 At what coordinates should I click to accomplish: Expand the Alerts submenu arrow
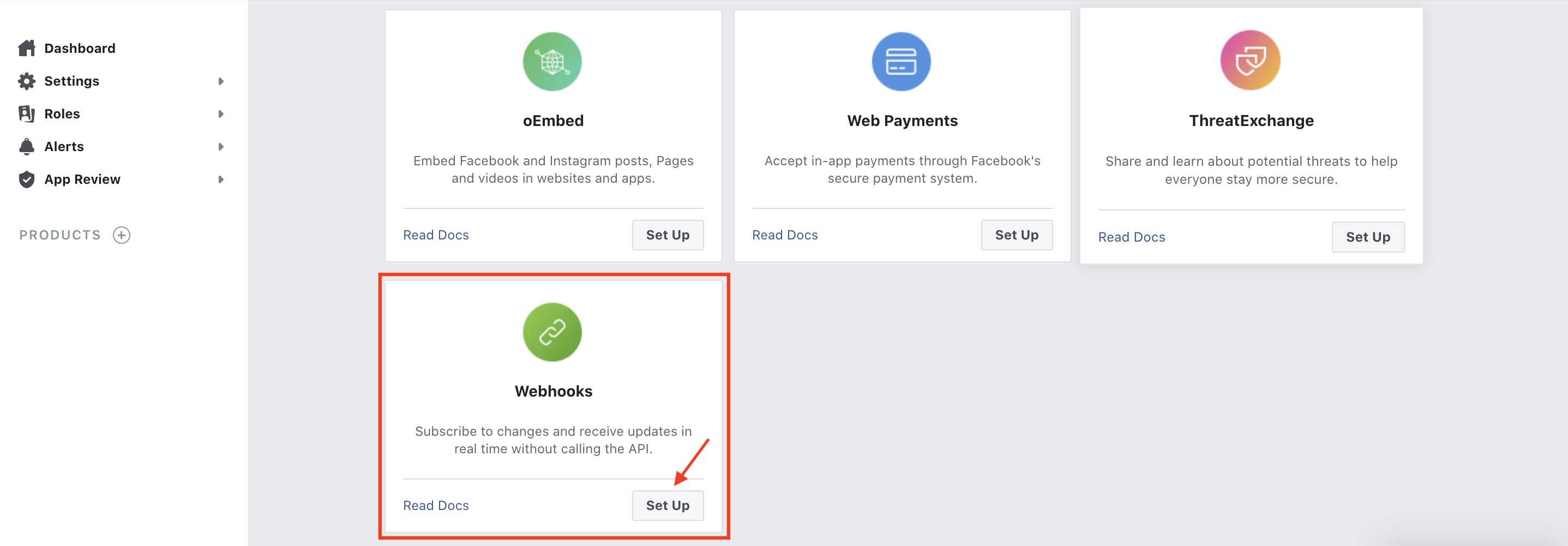point(221,147)
